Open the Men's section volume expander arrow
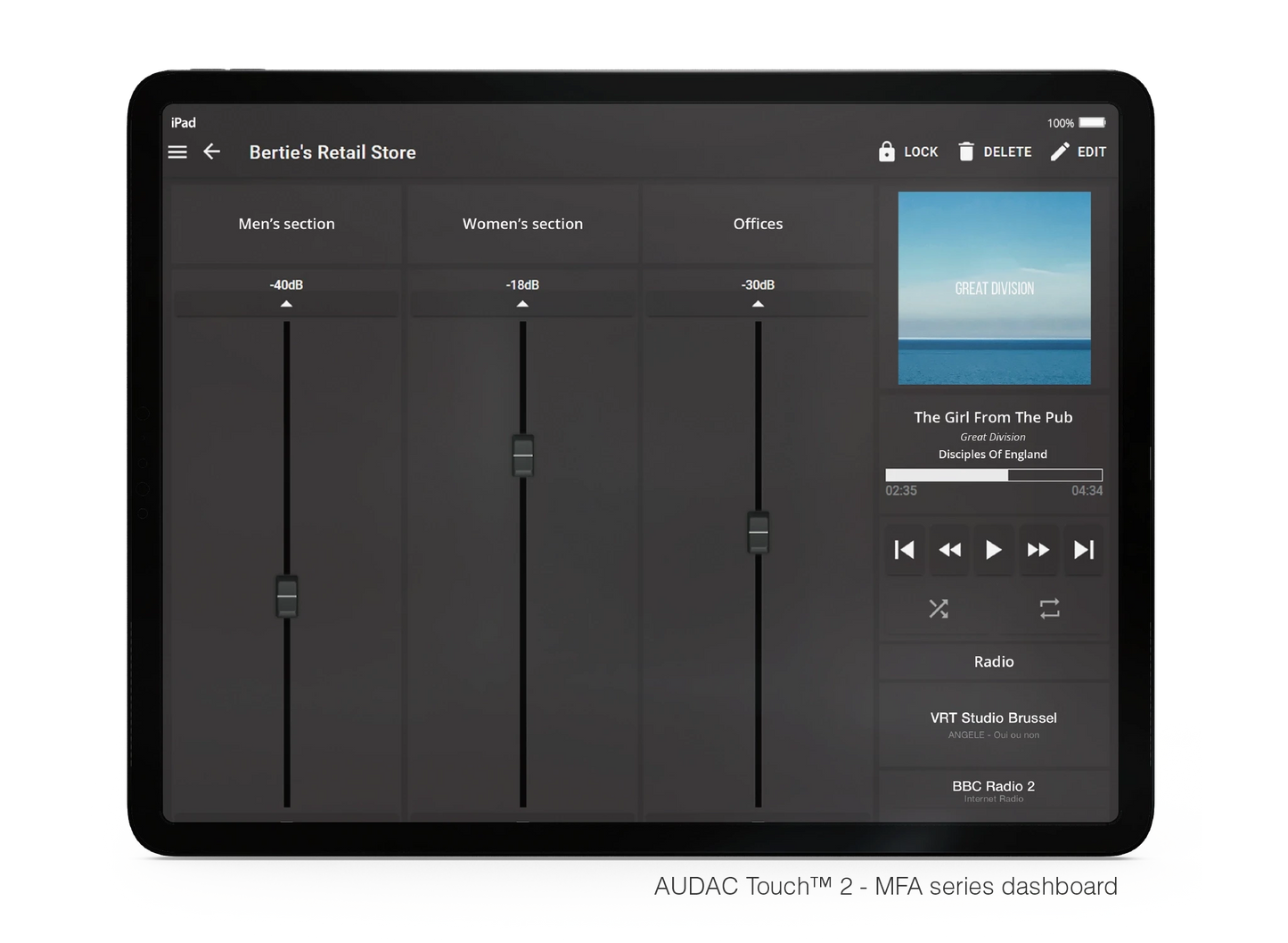Viewport: 1288px width, 943px height. [286, 303]
